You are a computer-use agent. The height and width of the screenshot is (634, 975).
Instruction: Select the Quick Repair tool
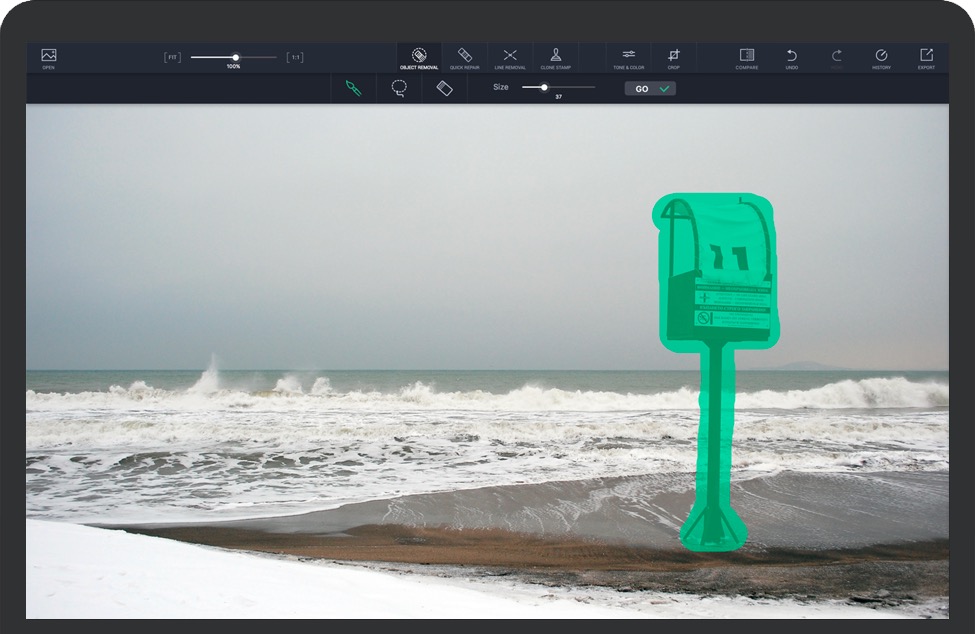[464, 57]
